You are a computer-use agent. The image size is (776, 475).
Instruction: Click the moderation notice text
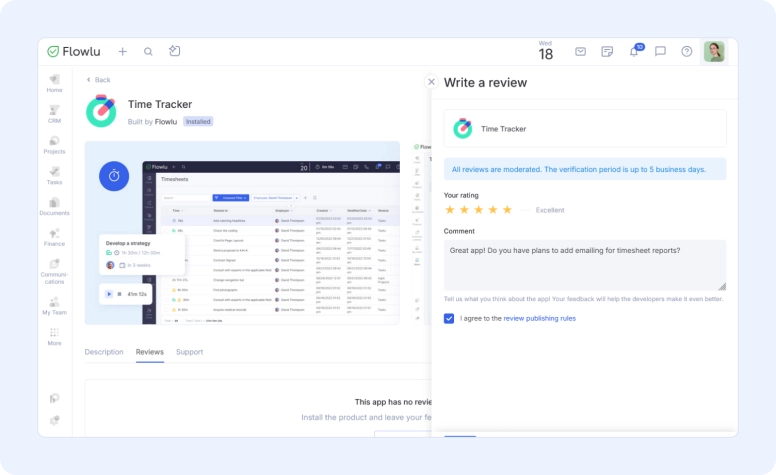tap(579, 169)
